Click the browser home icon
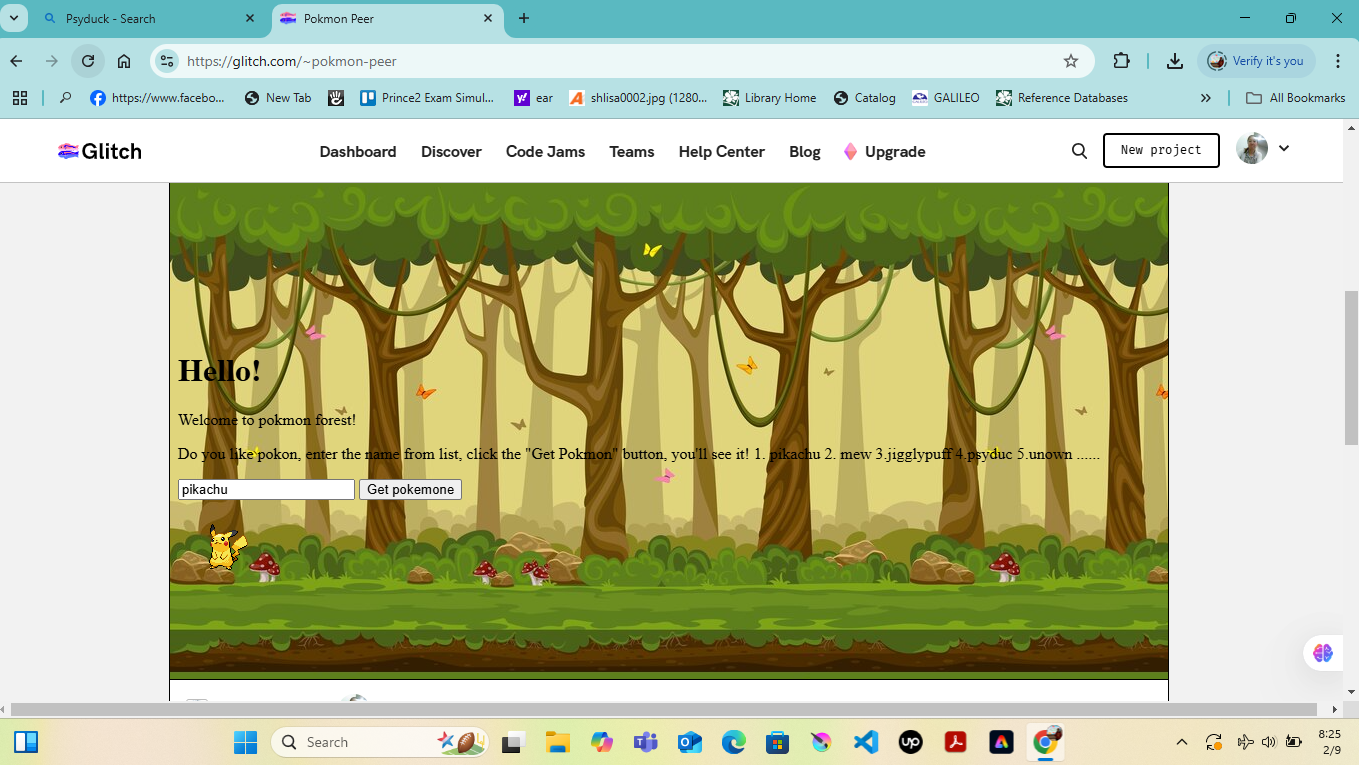This screenshot has height=765, width=1359. pyautogui.click(x=124, y=61)
